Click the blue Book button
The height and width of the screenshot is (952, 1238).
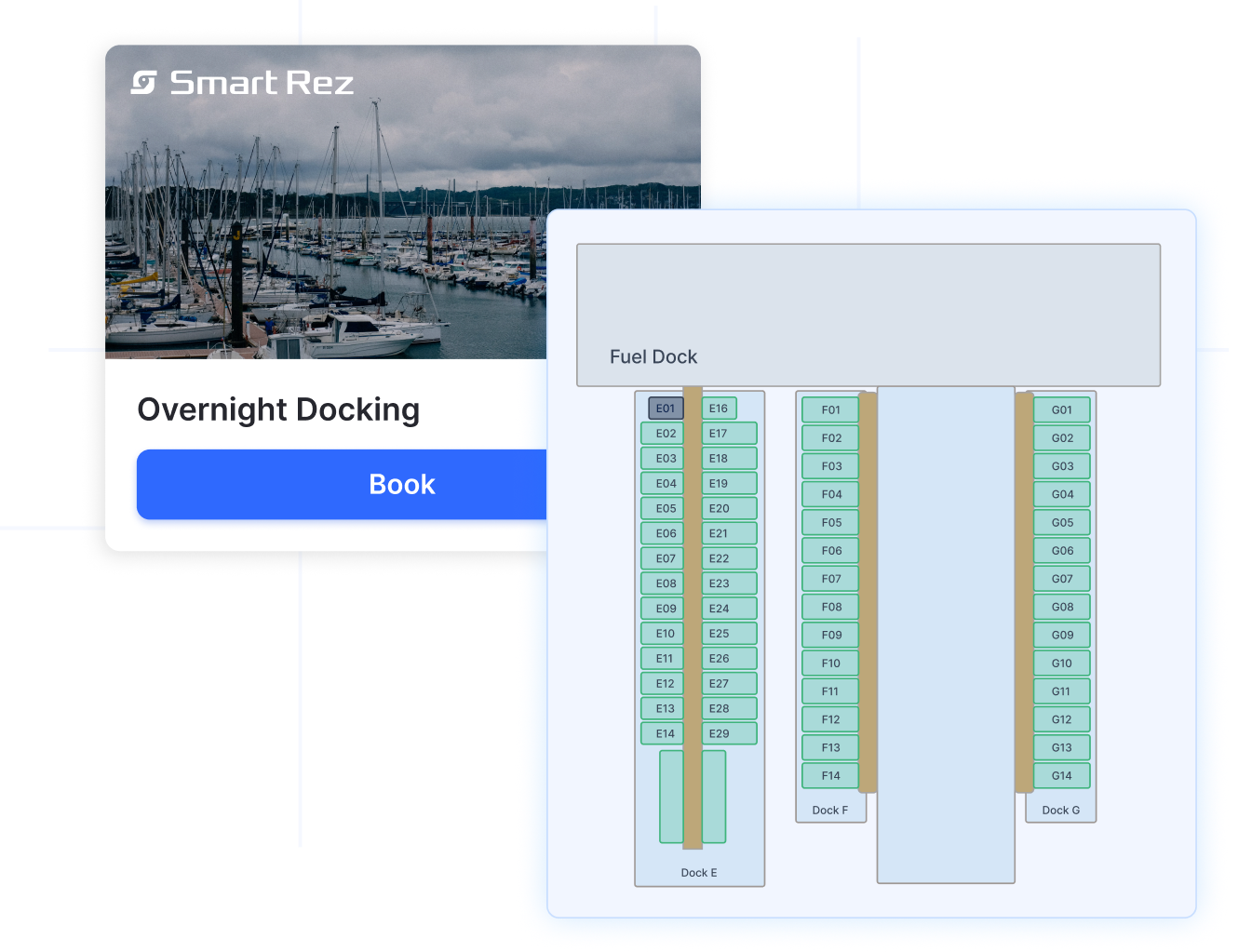pos(342,484)
